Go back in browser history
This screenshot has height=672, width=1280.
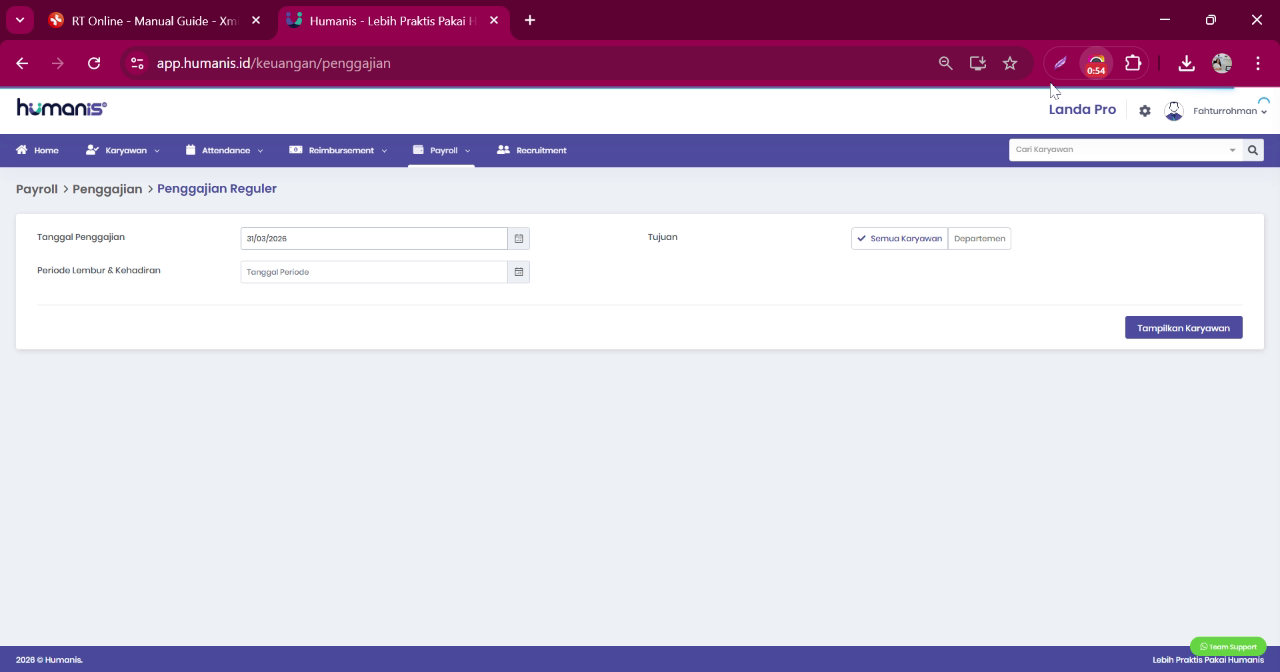[22, 63]
